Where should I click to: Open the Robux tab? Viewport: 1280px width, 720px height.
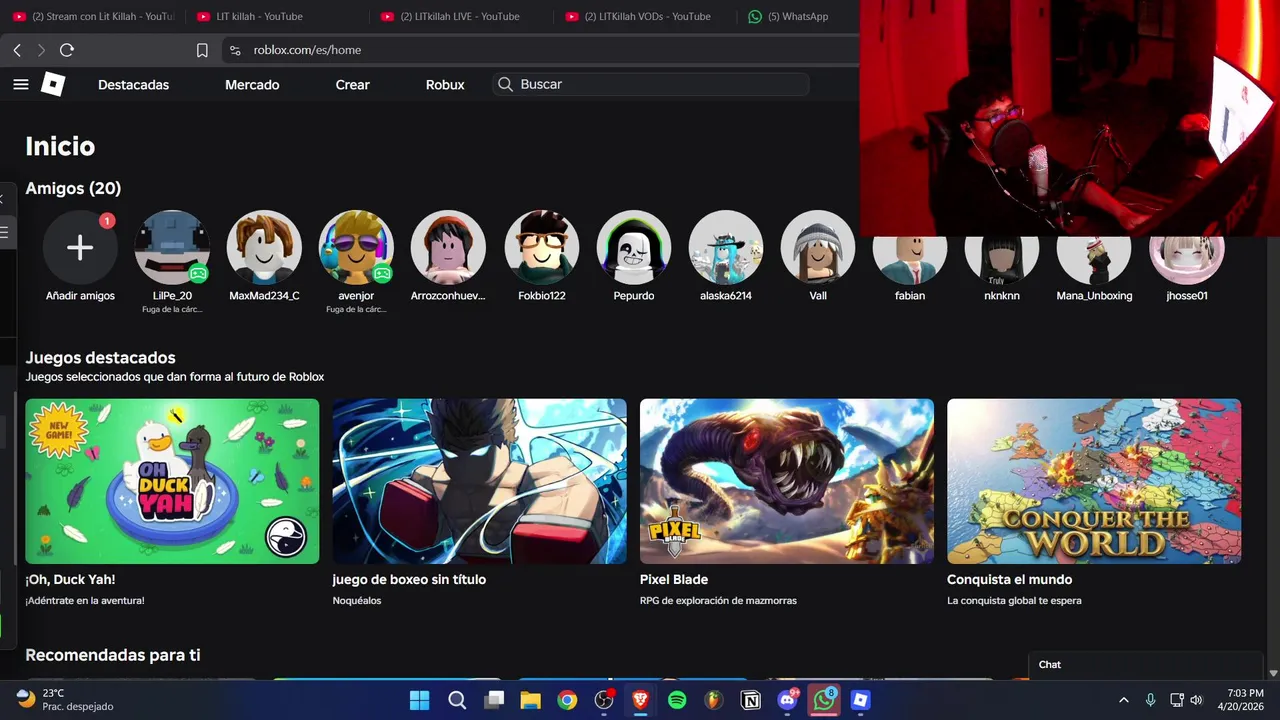click(445, 85)
